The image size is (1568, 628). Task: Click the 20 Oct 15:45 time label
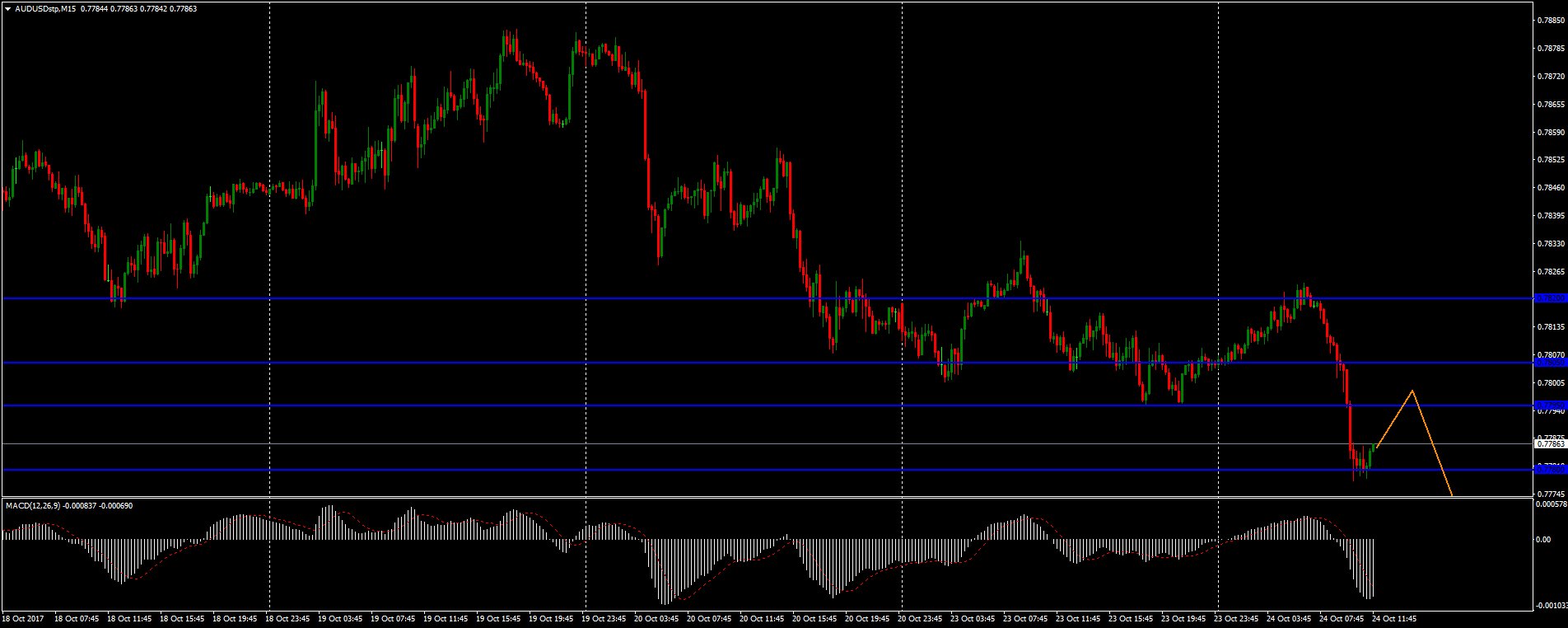(814, 618)
